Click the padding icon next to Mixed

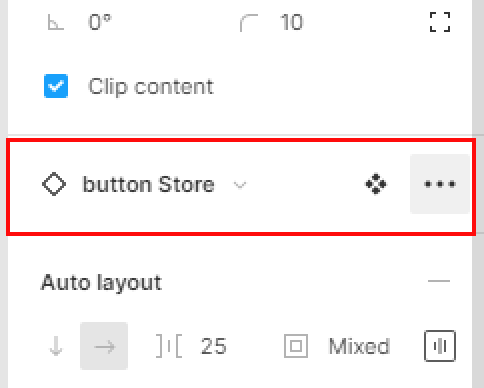pos(296,346)
